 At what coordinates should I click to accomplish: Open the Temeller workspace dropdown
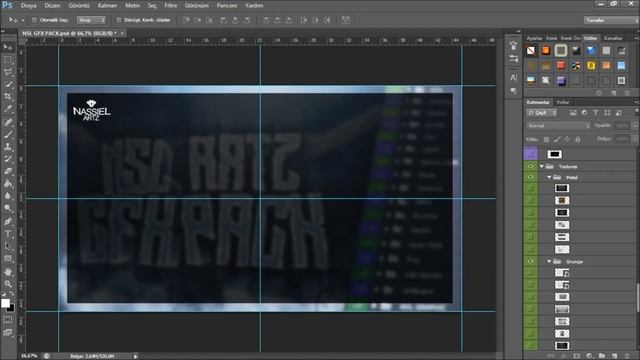(x=611, y=20)
